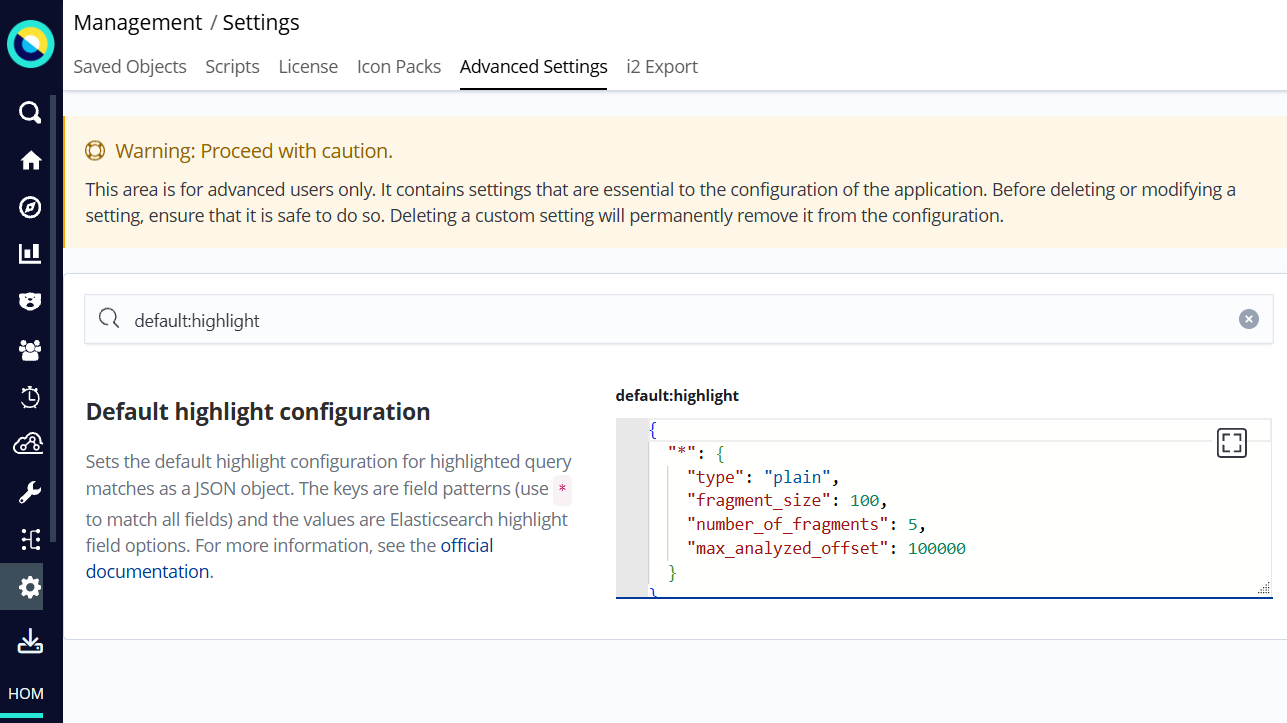
Task: Open the bar chart Visualize icon
Action: pyautogui.click(x=30, y=254)
